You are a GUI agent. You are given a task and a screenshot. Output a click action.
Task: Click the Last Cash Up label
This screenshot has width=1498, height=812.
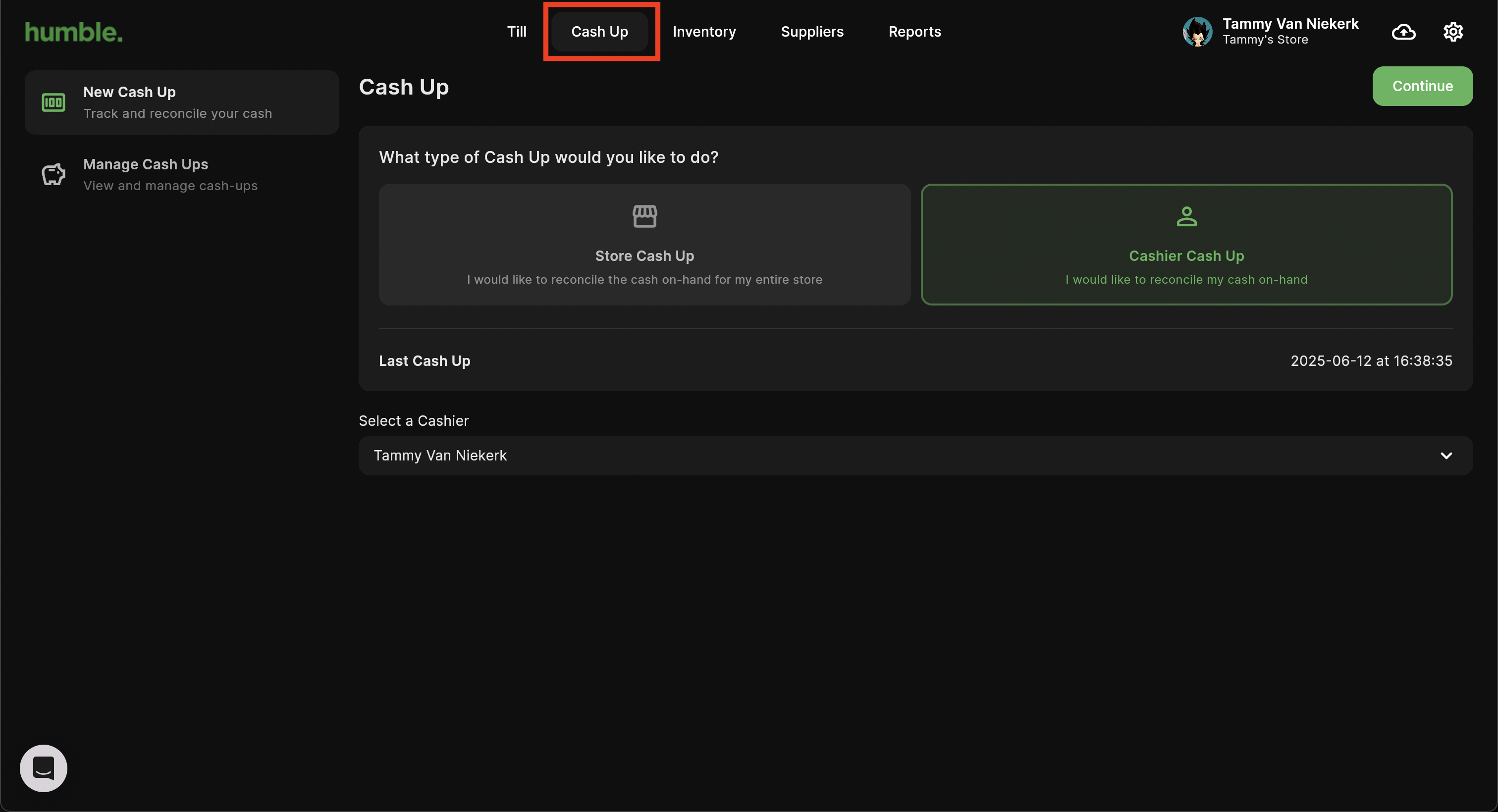(425, 361)
